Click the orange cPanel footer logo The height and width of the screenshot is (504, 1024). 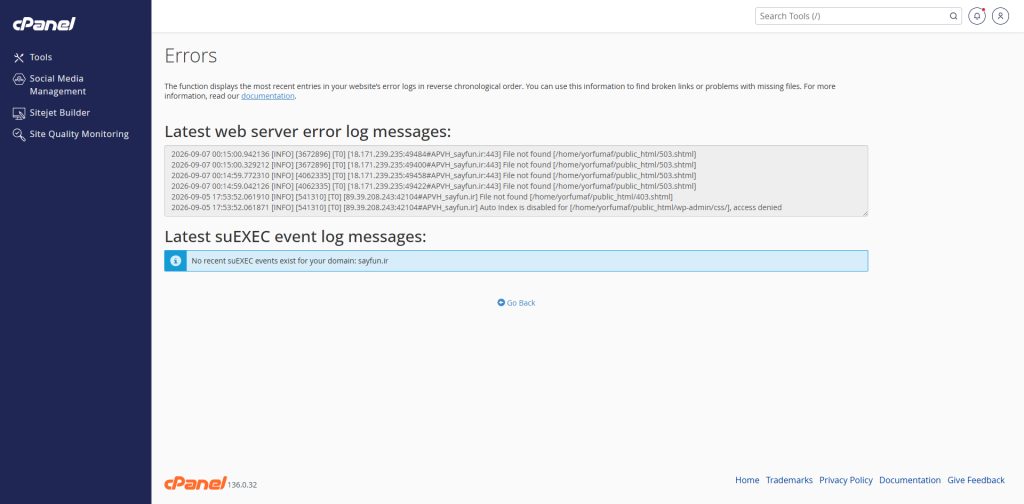click(195, 483)
